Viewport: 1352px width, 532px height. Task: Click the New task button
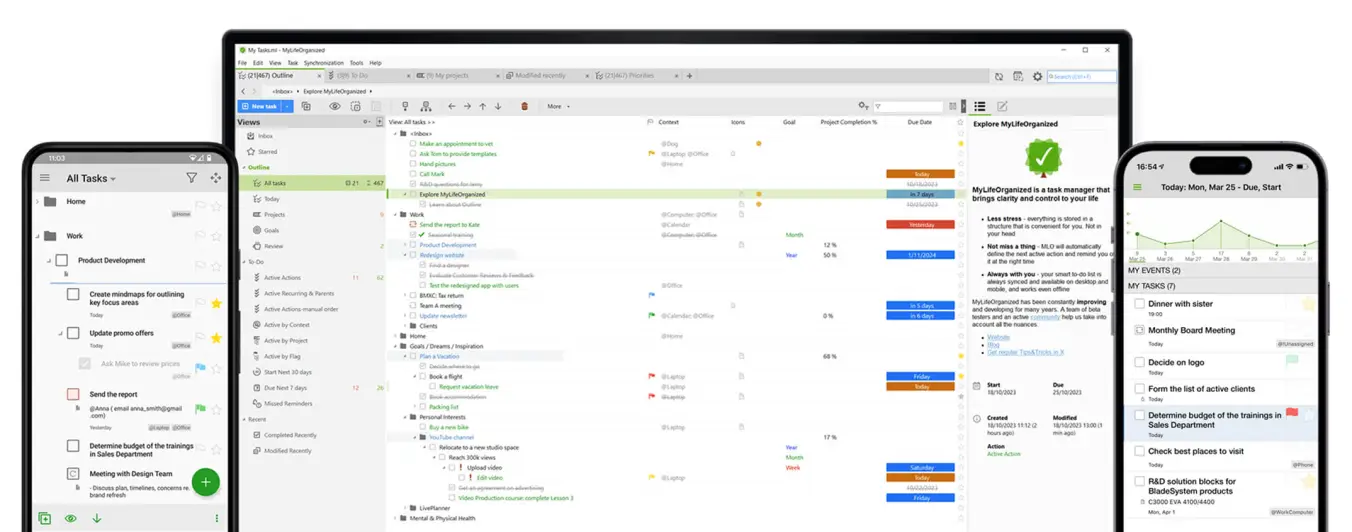[x=259, y=106]
